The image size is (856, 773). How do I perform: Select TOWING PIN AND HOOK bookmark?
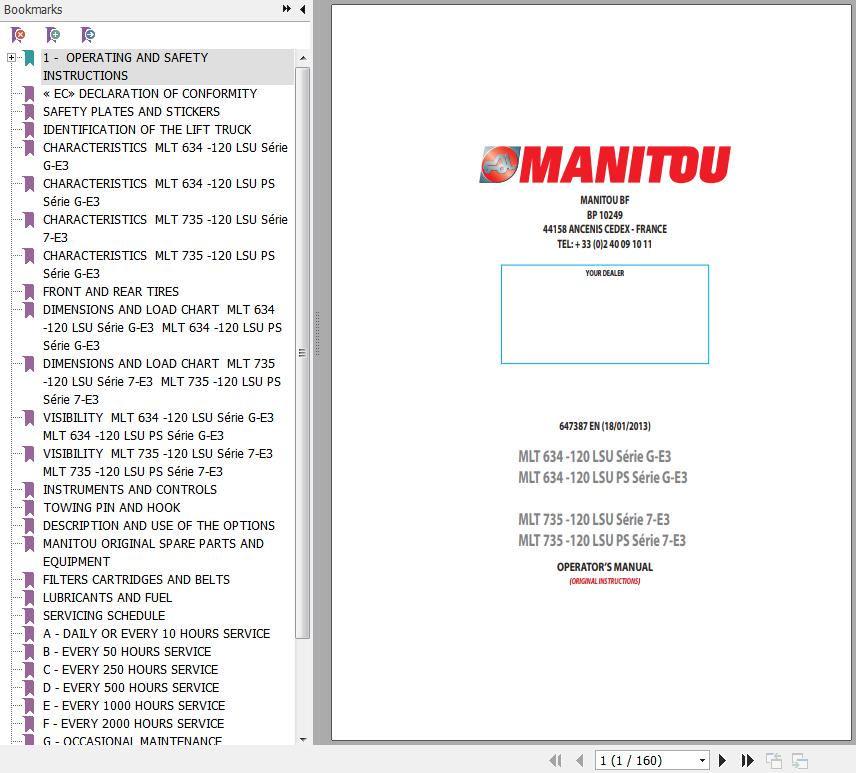point(112,508)
